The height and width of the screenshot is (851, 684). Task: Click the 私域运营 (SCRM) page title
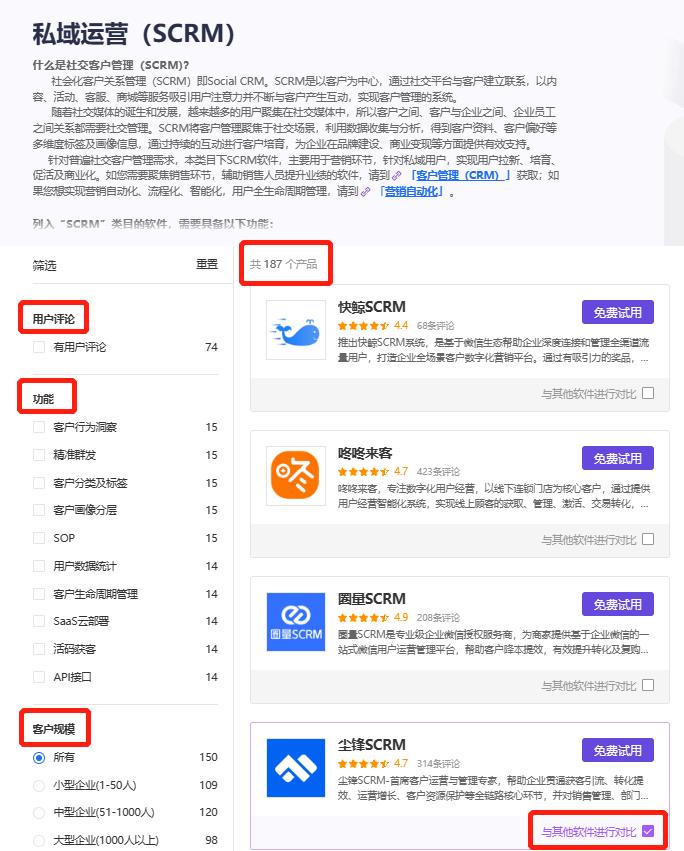point(134,34)
